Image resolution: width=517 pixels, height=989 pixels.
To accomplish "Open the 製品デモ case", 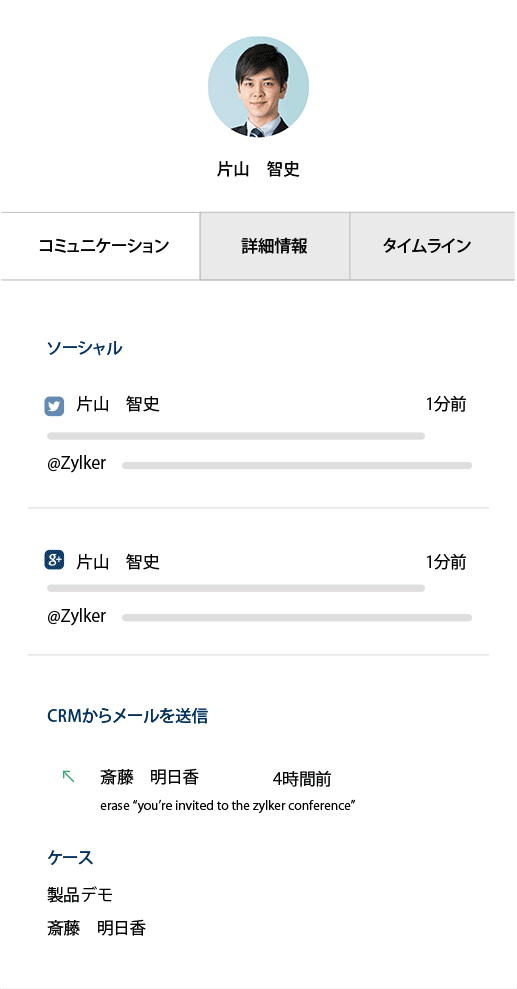I will (x=80, y=894).
